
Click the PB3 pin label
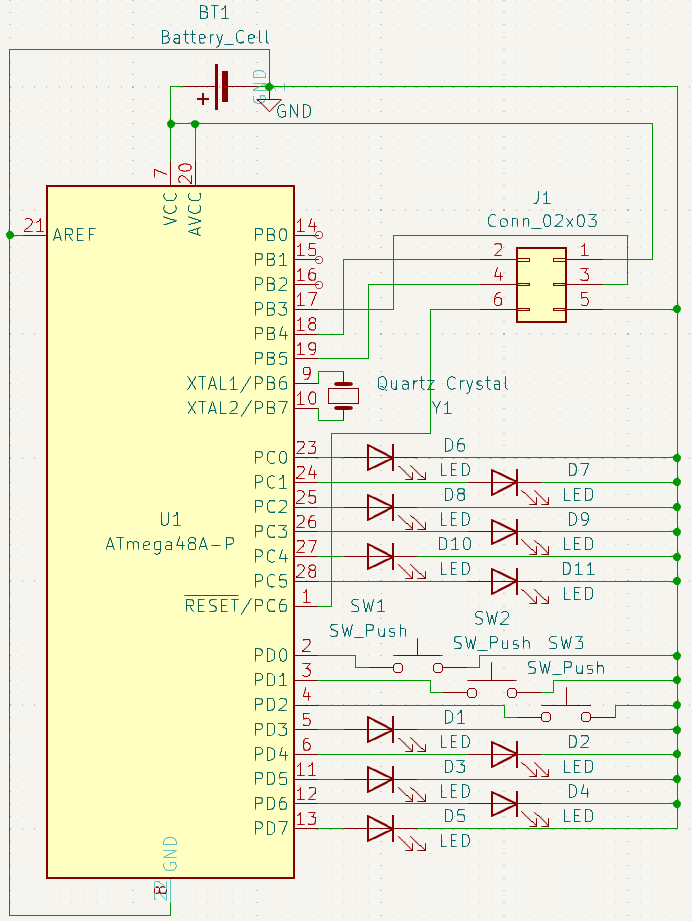point(271,309)
